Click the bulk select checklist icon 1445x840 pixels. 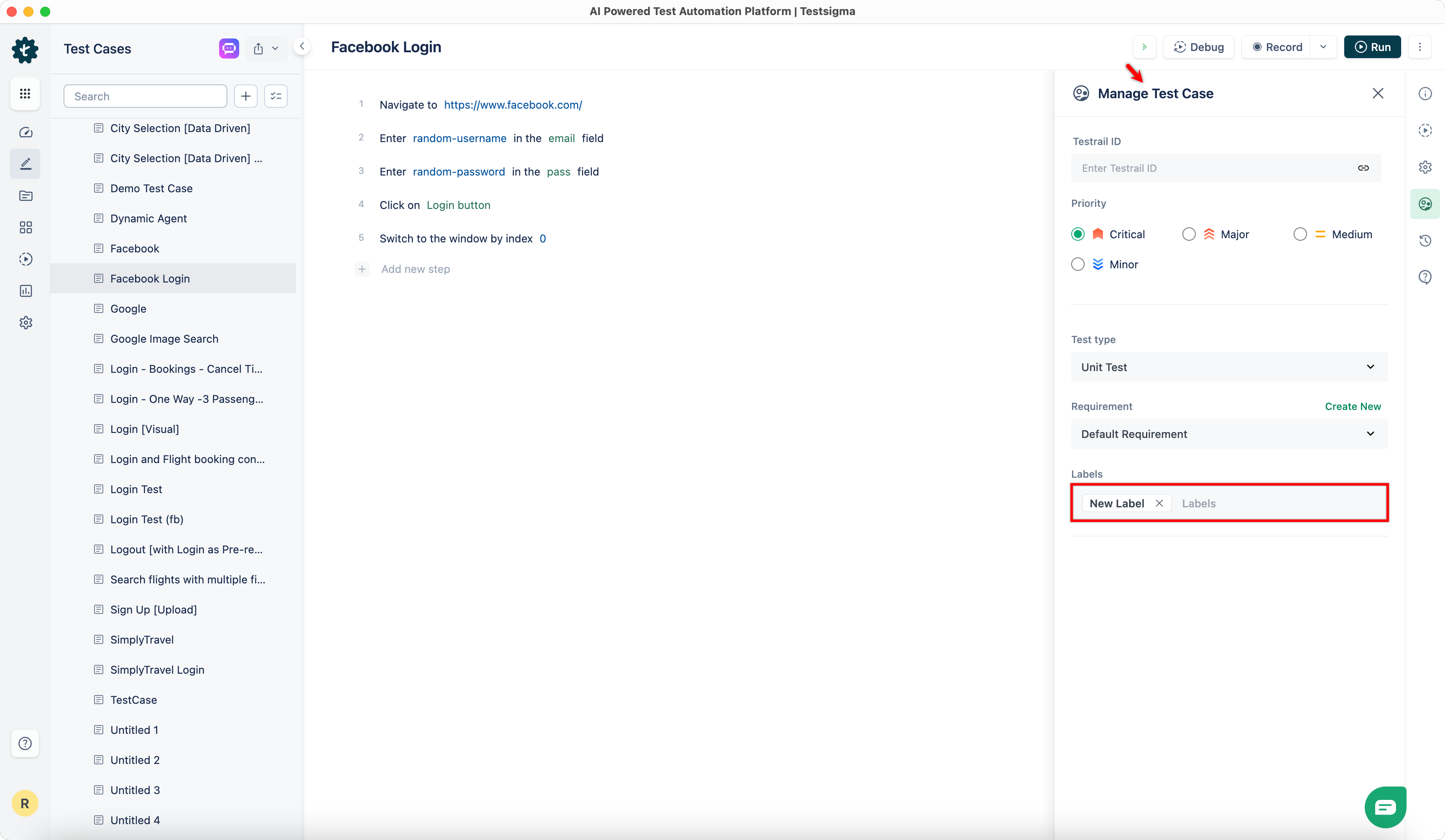click(x=276, y=96)
